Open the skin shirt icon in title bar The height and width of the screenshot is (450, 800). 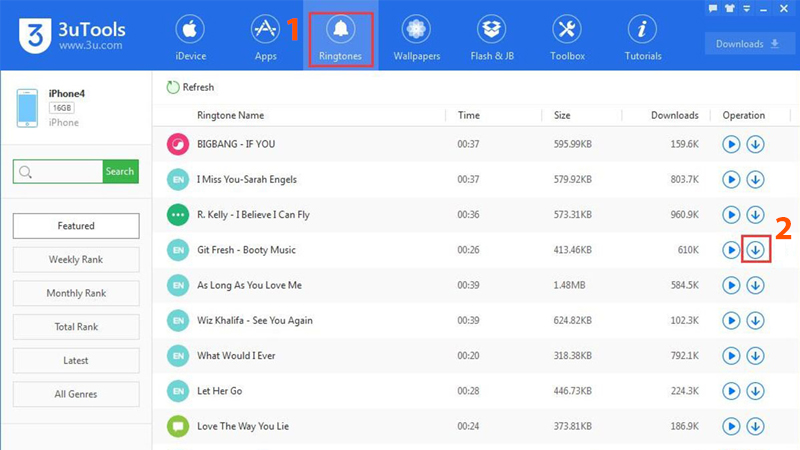pyautogui.click(x=730, y=8)
